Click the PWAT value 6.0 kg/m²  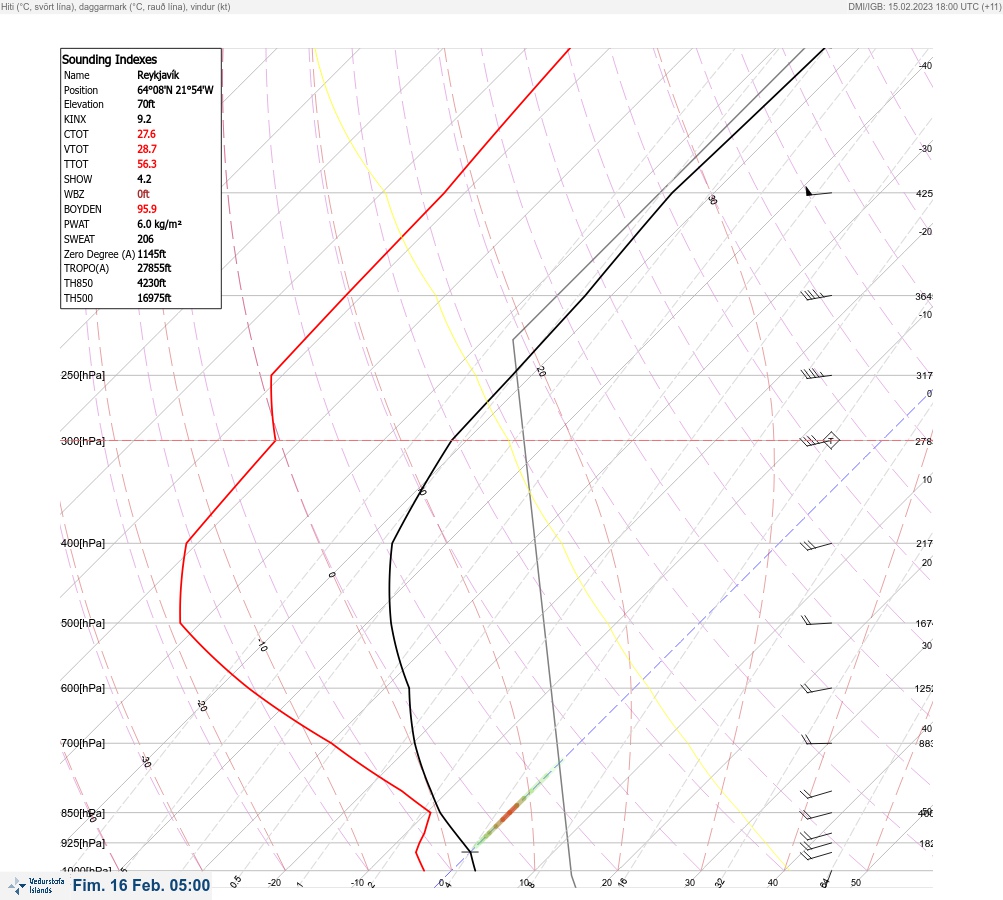coord(159,224)
